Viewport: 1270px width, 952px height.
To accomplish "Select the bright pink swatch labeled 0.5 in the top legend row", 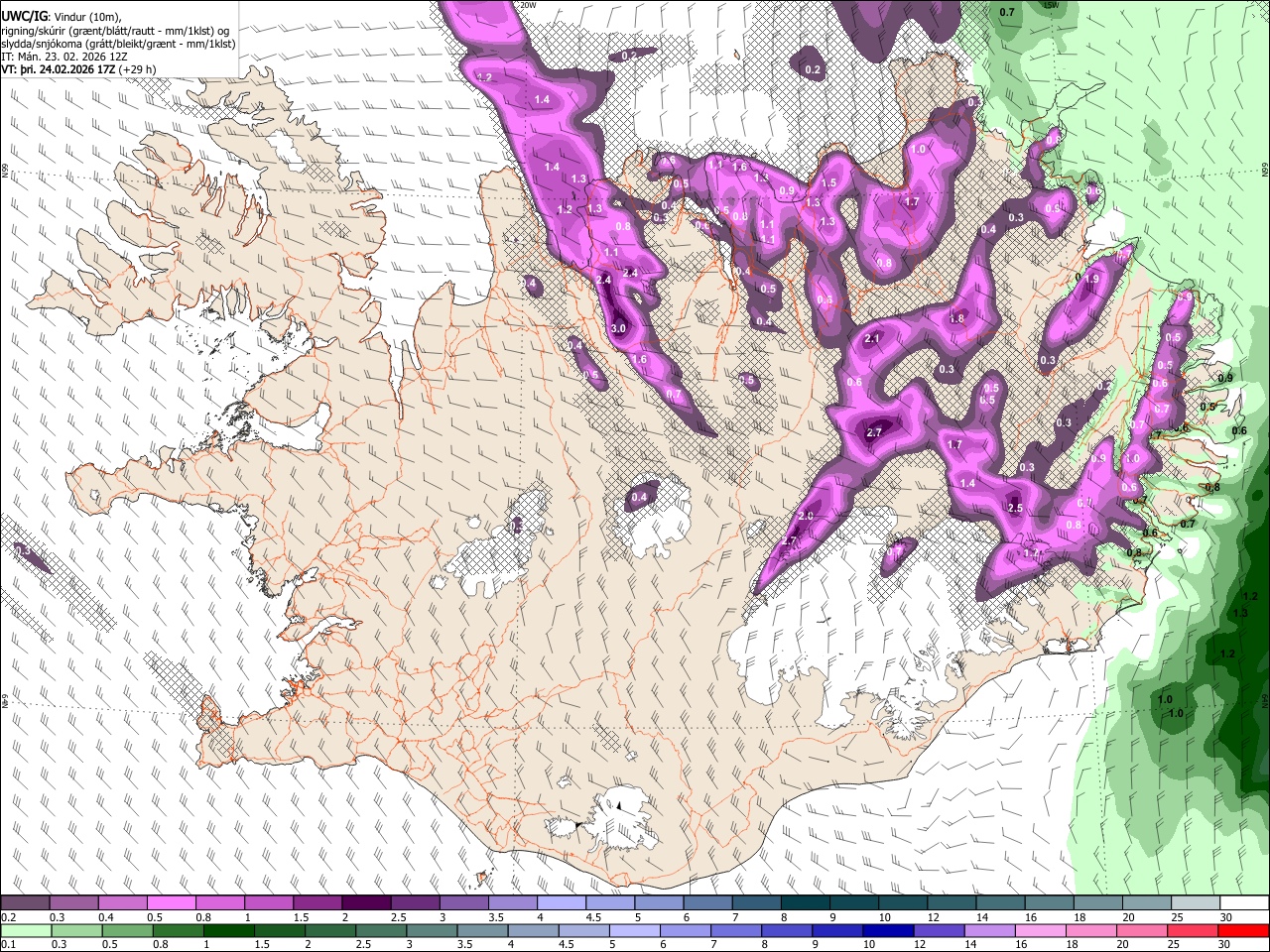I will 172,903.
